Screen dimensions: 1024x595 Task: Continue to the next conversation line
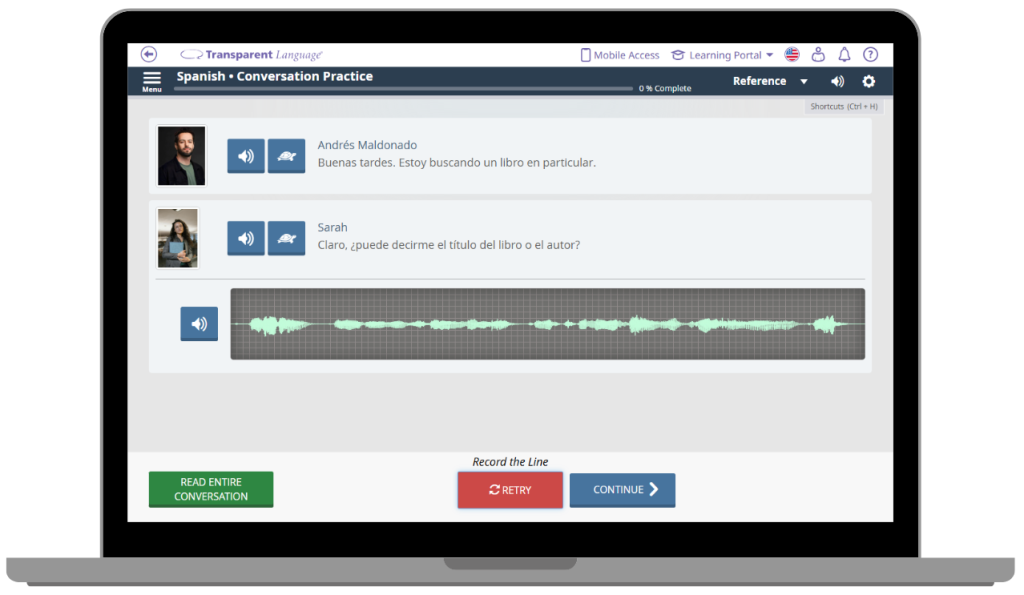pyautogui.click(x=622, y=490)
